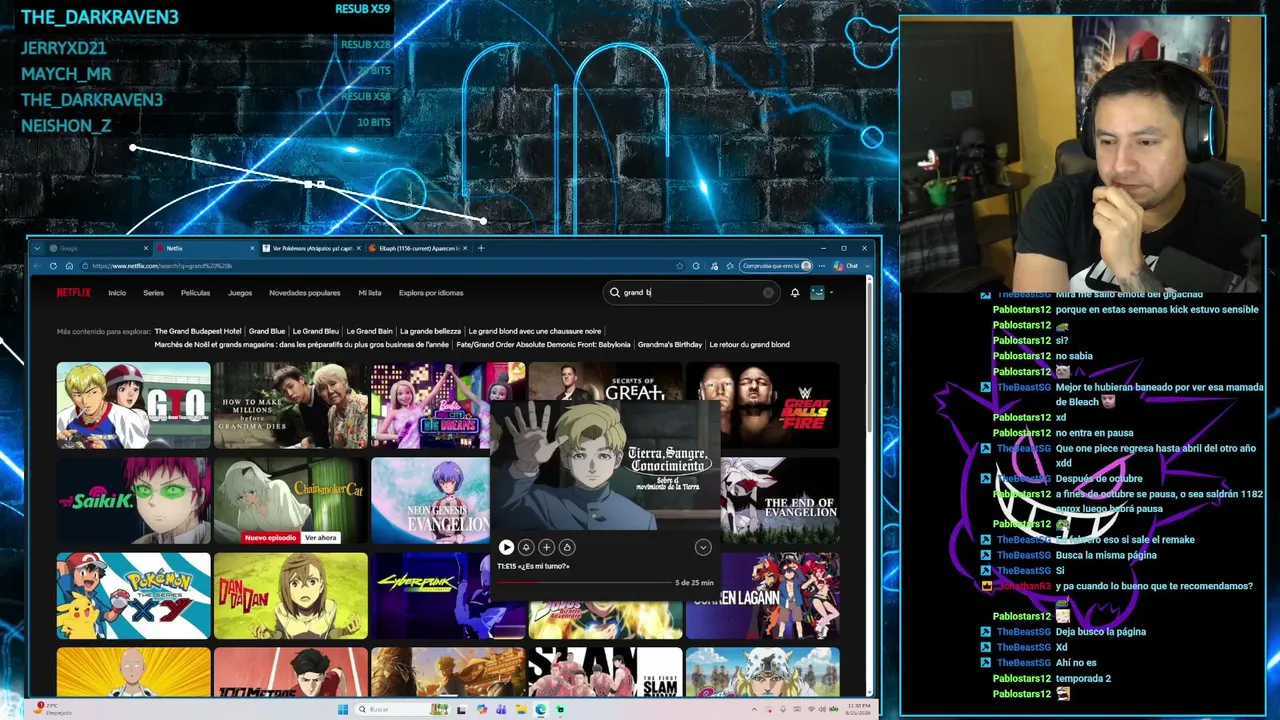1280x720 pixels.
Task: Add previewed title to My List
Action: click(x=546, y=547)
